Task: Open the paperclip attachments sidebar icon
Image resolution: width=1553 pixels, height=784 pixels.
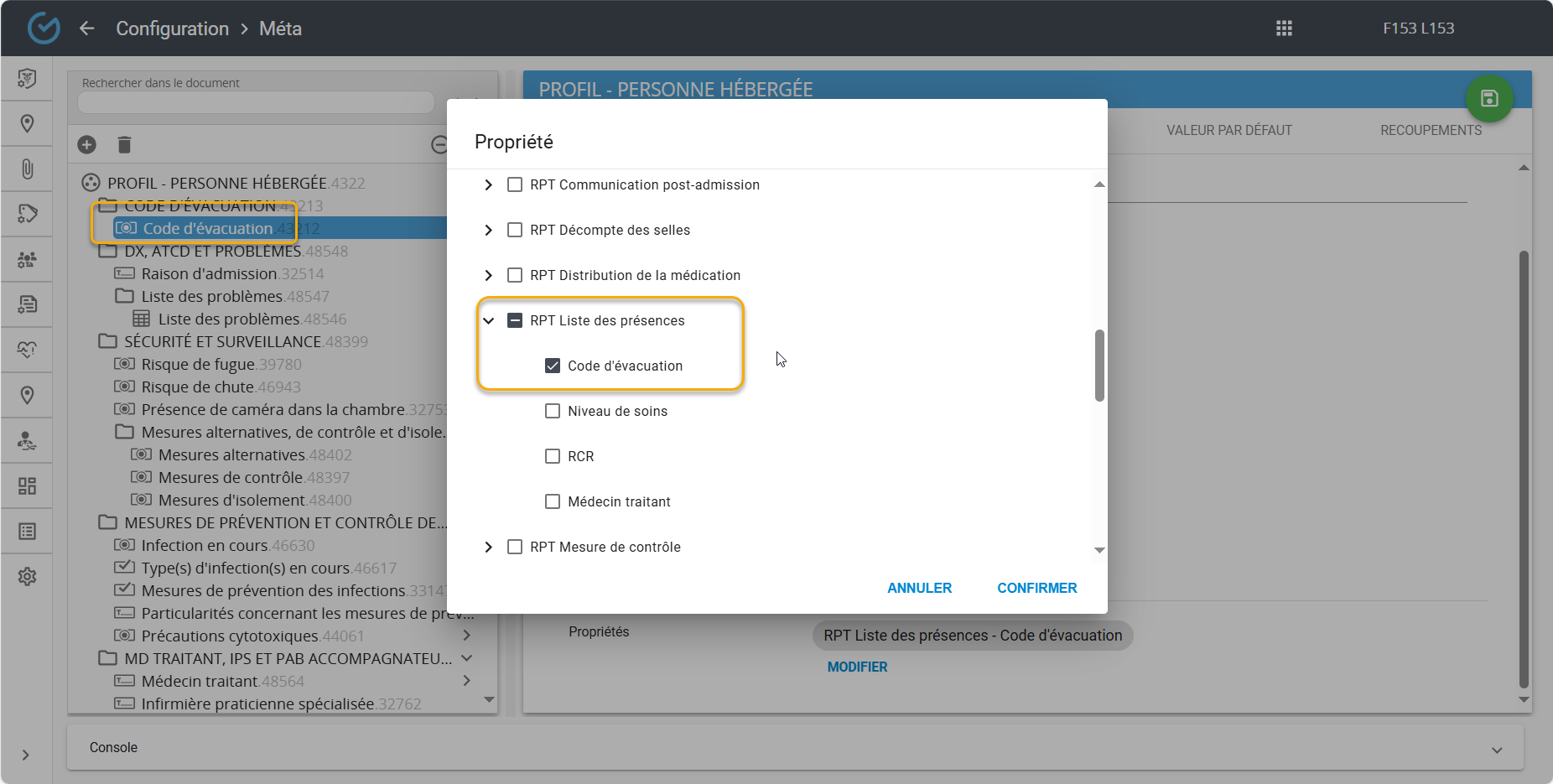Action: point(27,169)
